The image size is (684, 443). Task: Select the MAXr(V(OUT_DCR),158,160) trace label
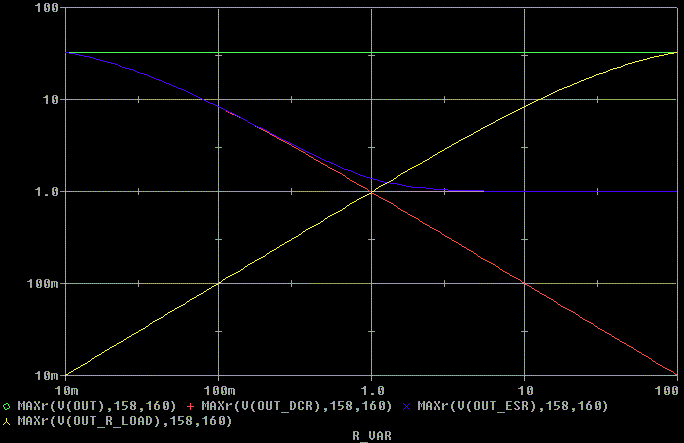click(x=295, y=407)
